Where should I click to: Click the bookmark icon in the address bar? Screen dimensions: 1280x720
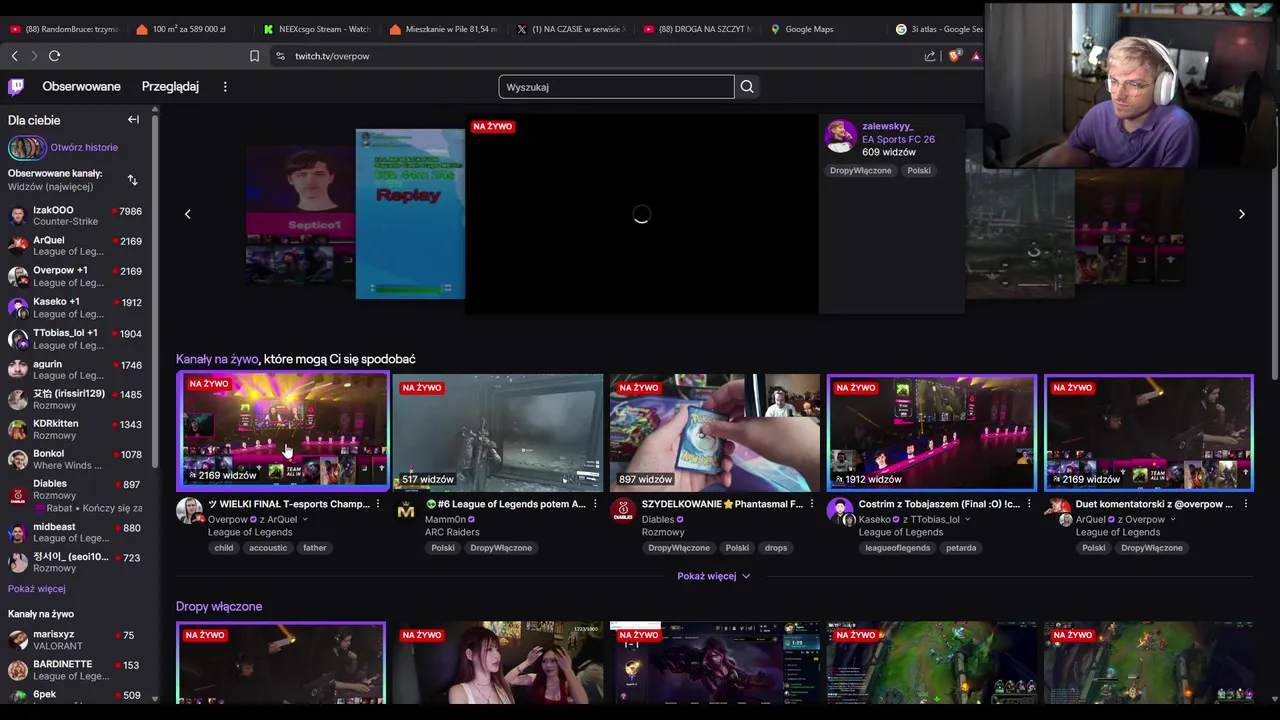coord(254,56)
